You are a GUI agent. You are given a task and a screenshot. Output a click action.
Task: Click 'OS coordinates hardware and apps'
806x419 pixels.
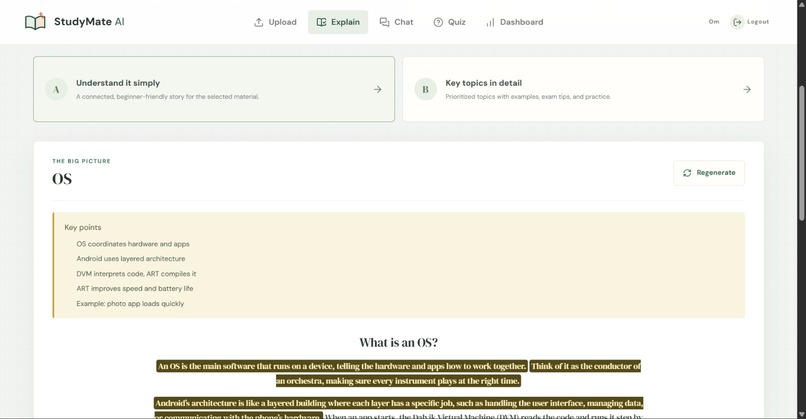[133, 244]
